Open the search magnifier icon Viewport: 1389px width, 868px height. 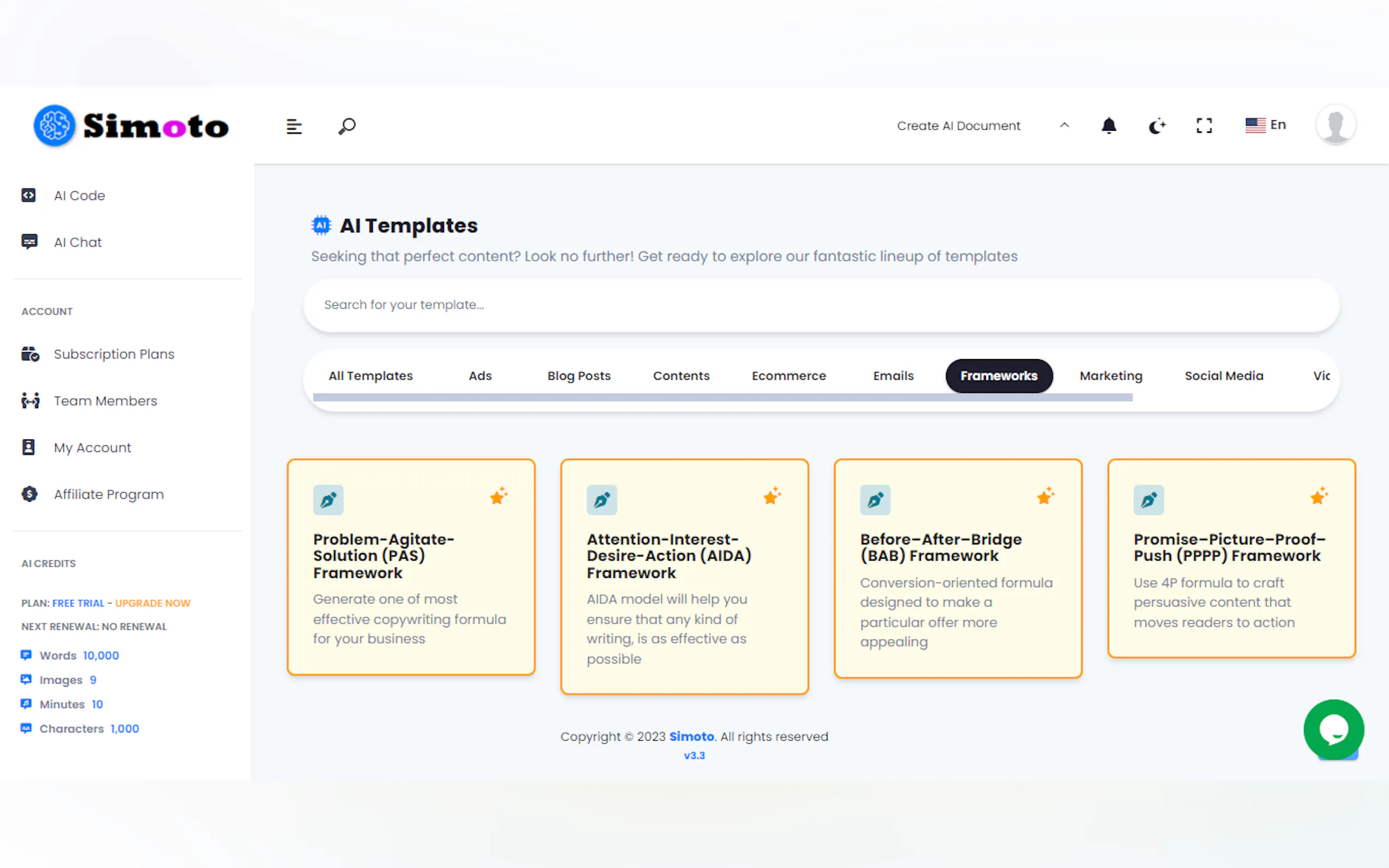[347, 126]
